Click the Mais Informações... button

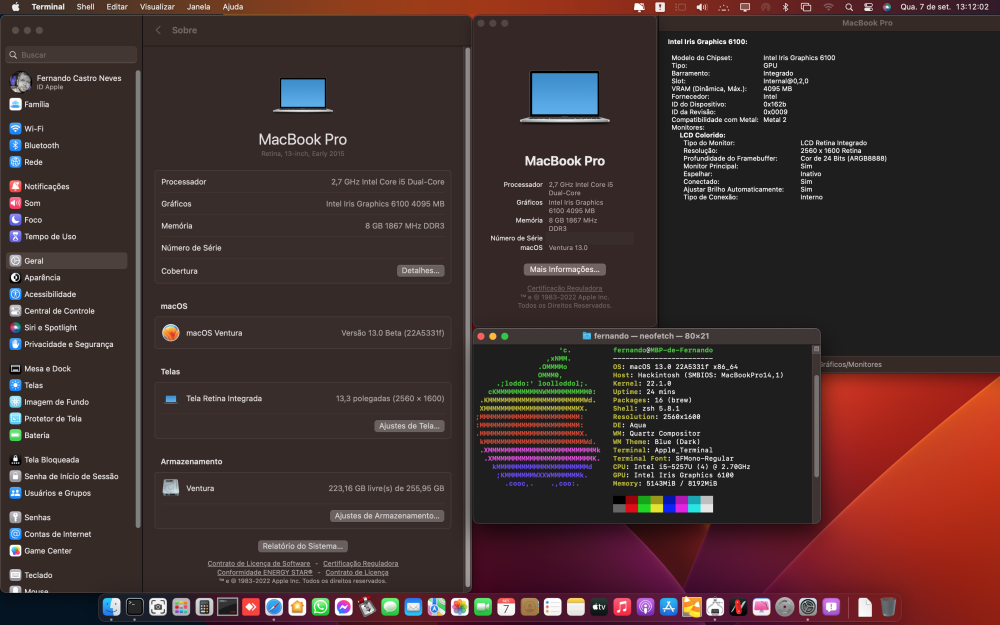click(564, 269)
